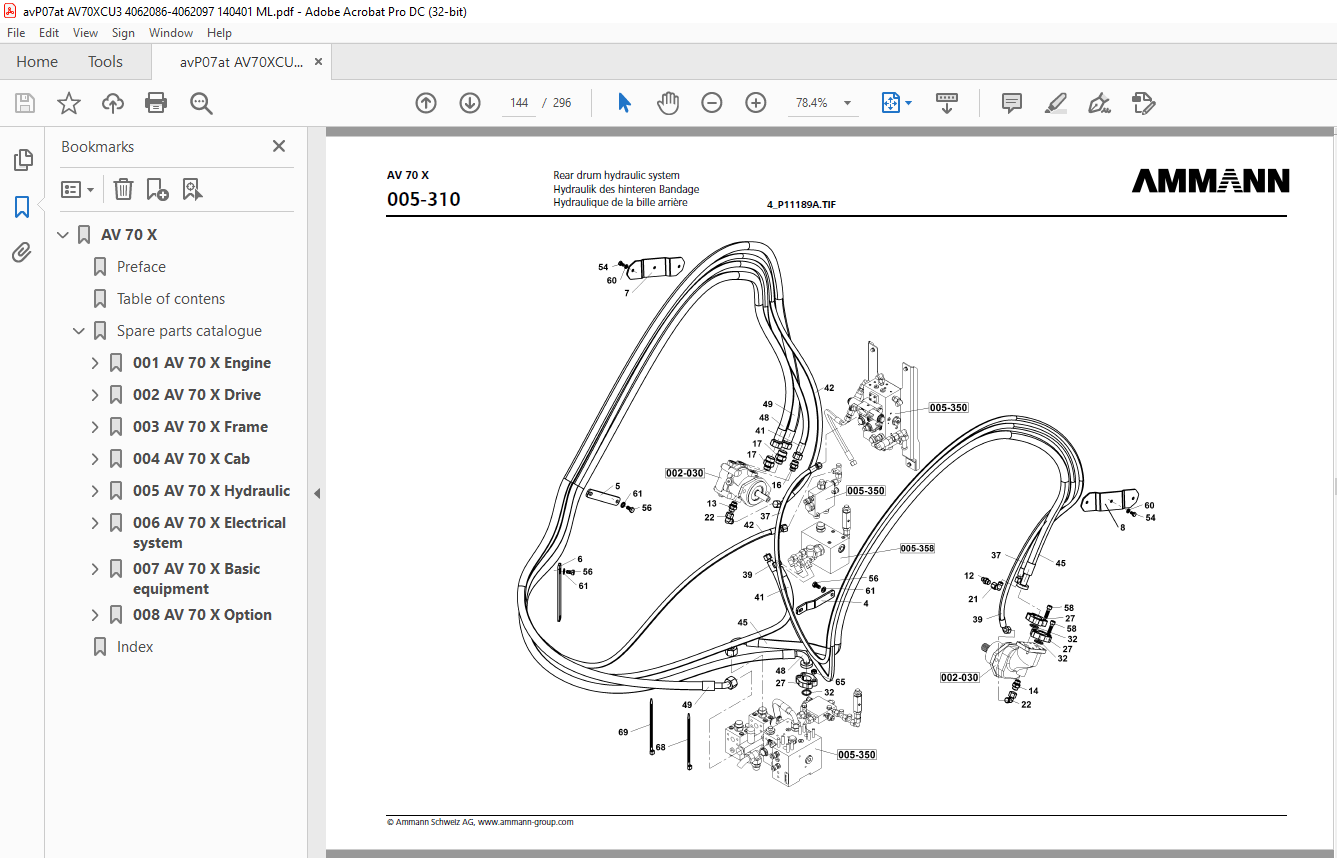Screen dimensions: 1337x858
Task: Switch to the Home tab
Action: point(37,62)
